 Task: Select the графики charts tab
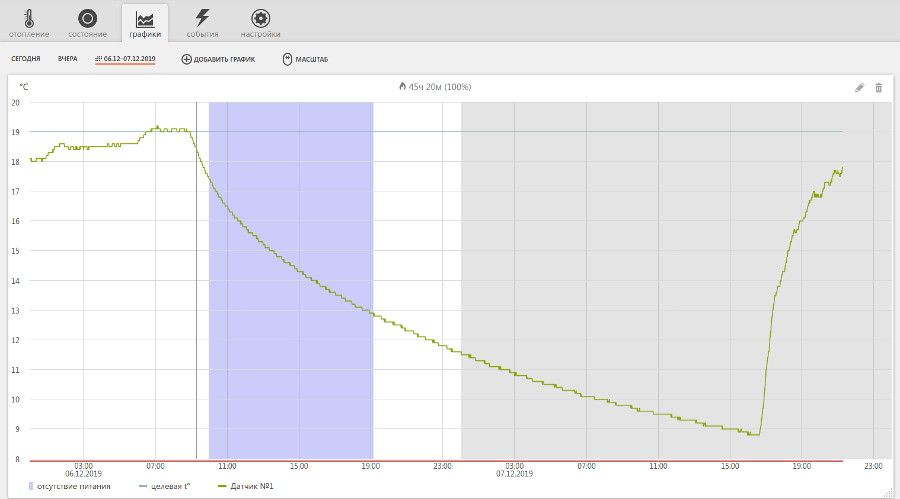pos(145,22)
